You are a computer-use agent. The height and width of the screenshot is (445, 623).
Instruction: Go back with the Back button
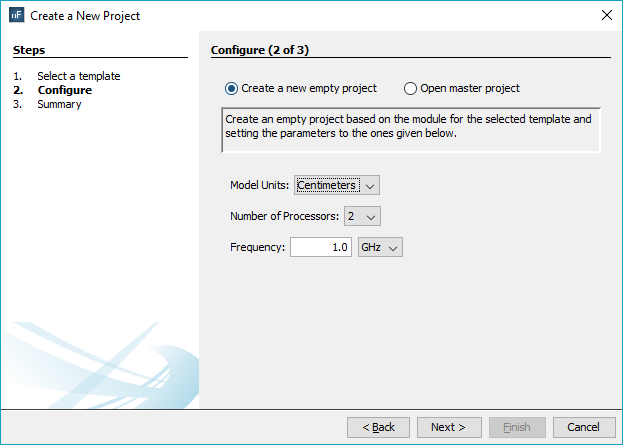[378, 427]
